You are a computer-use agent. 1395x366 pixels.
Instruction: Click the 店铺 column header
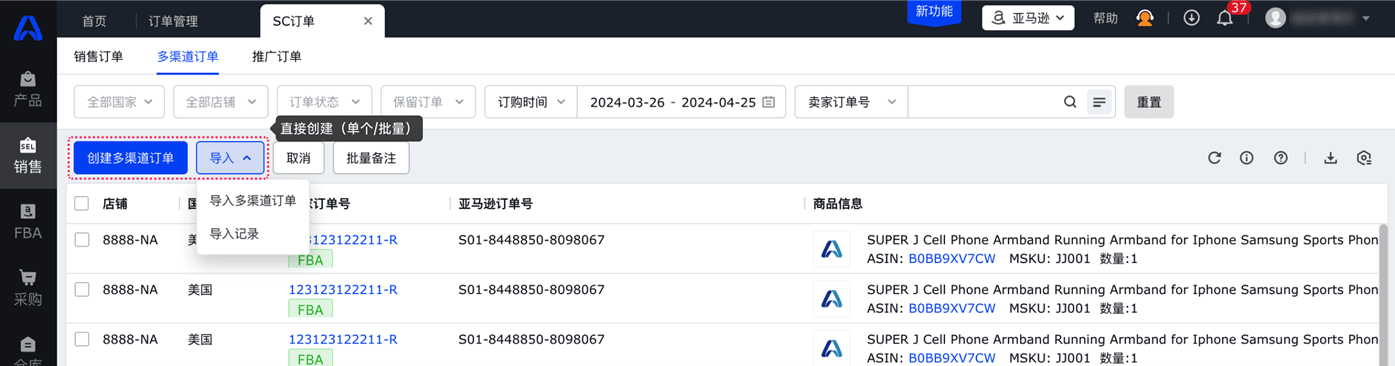pyautogui.click(x=115, y=203)
